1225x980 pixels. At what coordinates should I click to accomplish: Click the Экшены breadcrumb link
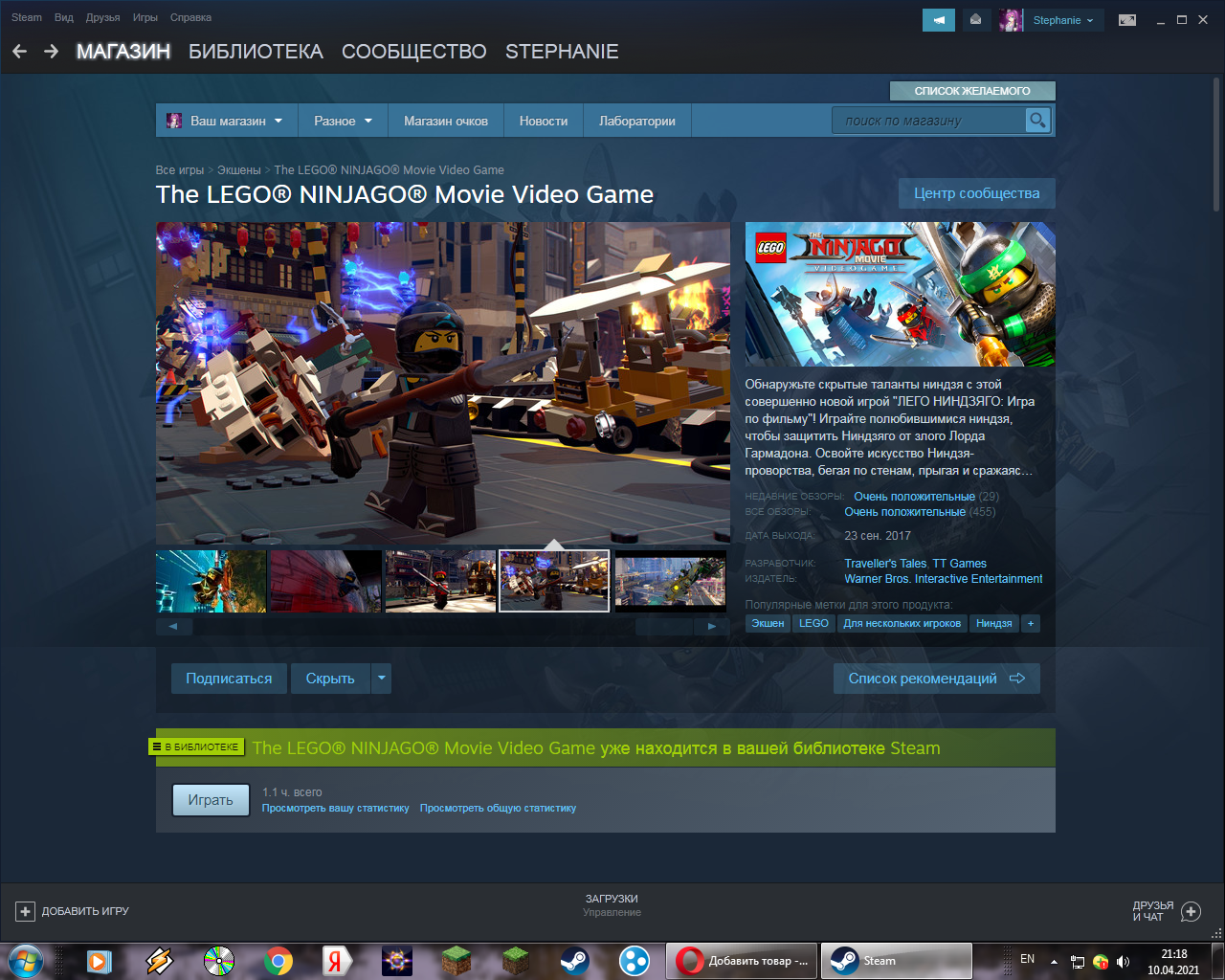239,170
